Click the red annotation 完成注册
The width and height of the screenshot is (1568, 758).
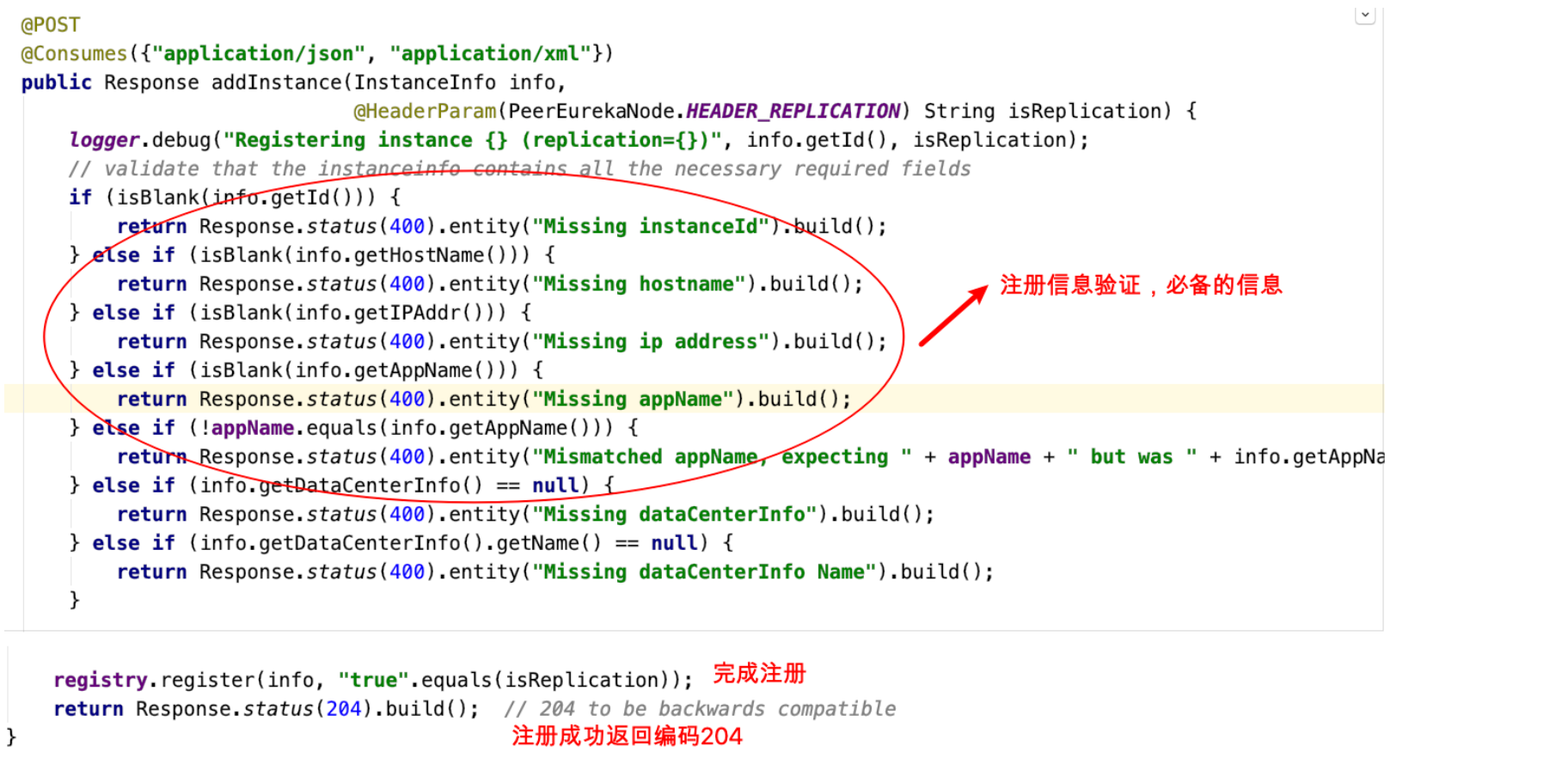pyautogui.click(x=760, y=673)
